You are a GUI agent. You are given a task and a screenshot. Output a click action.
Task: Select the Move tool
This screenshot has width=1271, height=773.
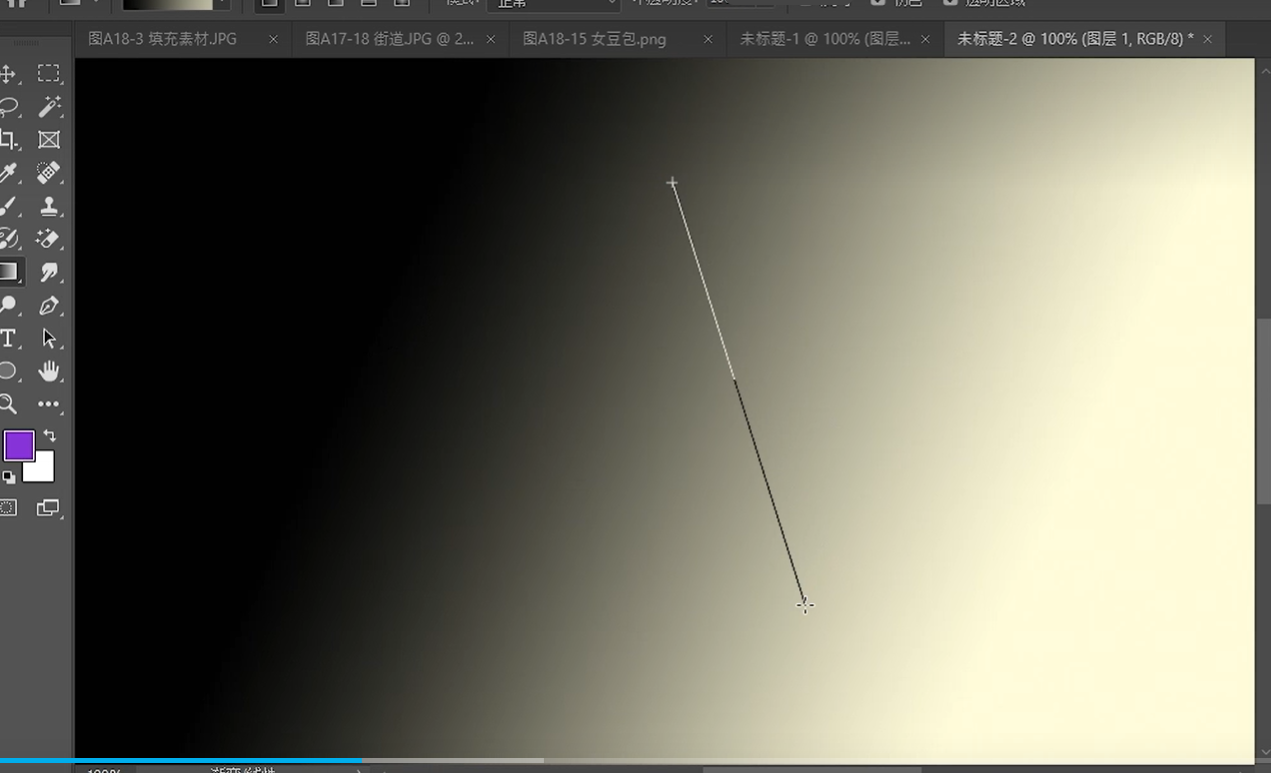[x=7, y=74]
